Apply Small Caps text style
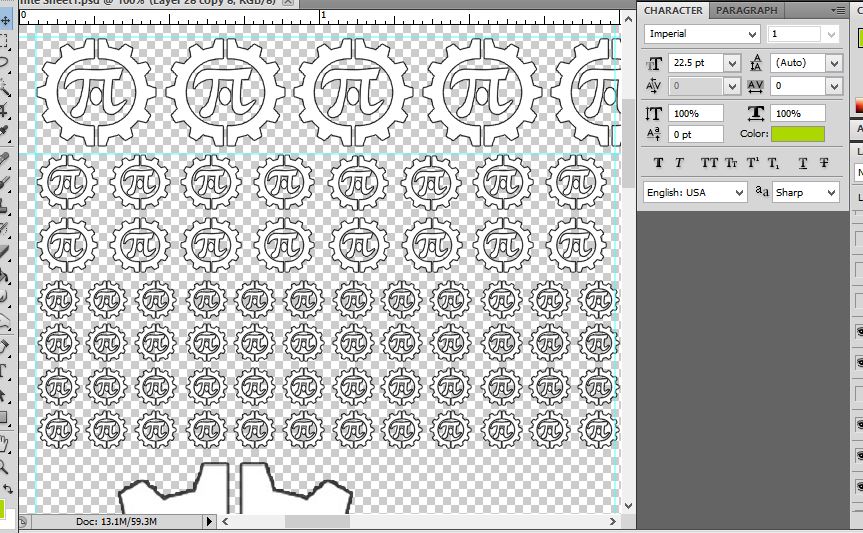Image resolution: width=863 pixels, height=533 pixels. pyautogui.click(x=731, y=162)
